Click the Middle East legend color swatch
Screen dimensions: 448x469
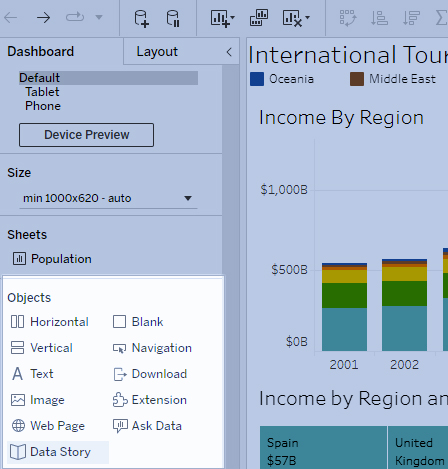pyautogui.click(x=357, y=79)
